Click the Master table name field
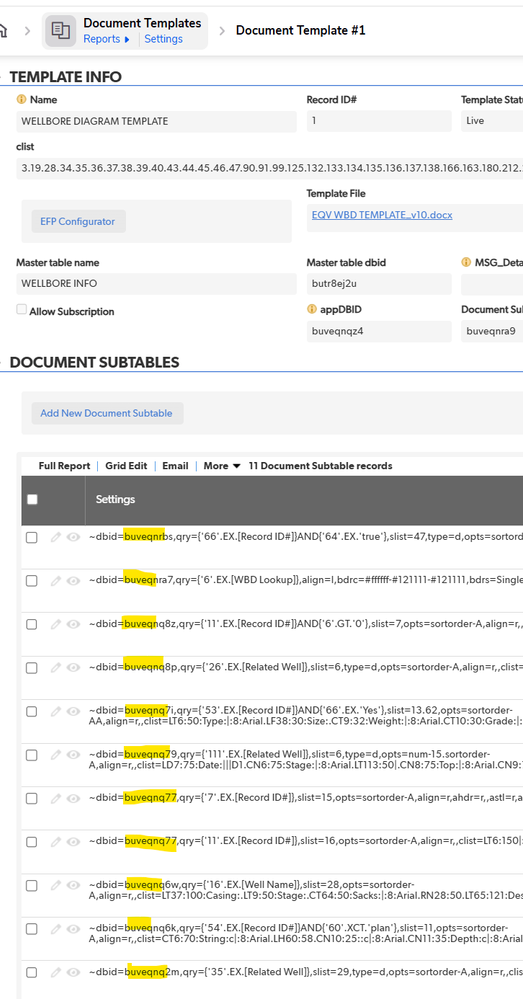Image resolution: width=523 pixels, height=999 pixels. click(156, 284)
